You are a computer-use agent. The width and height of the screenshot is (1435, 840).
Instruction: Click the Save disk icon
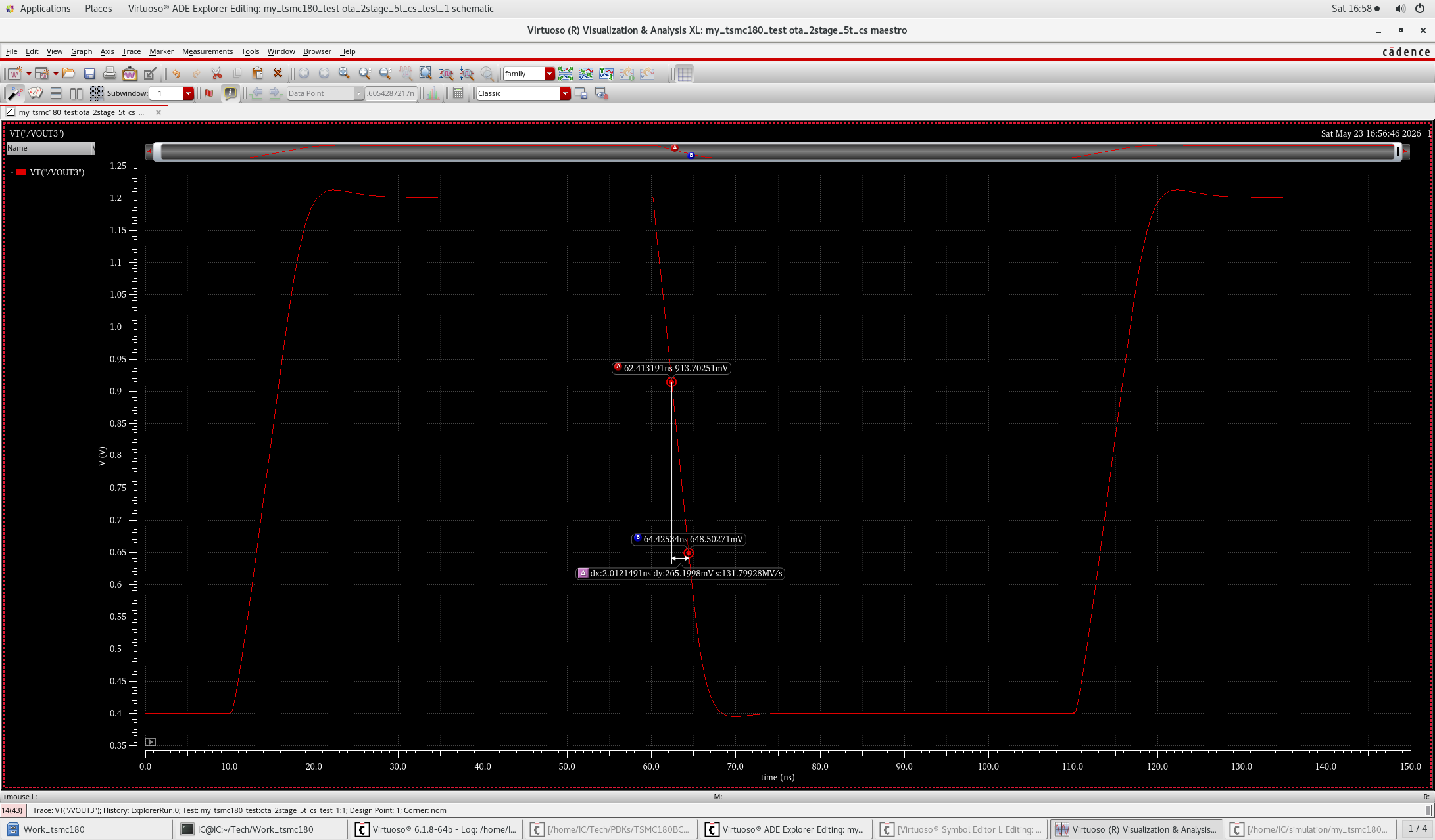(89, 74)
